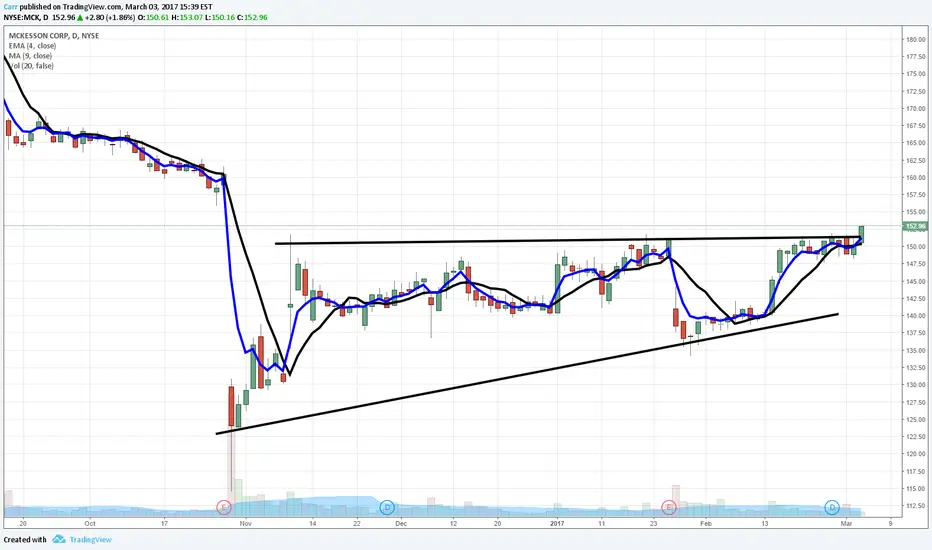Screen dimensions: 932x550
Task: Click the 2017 date axis label
Action: 557,524
